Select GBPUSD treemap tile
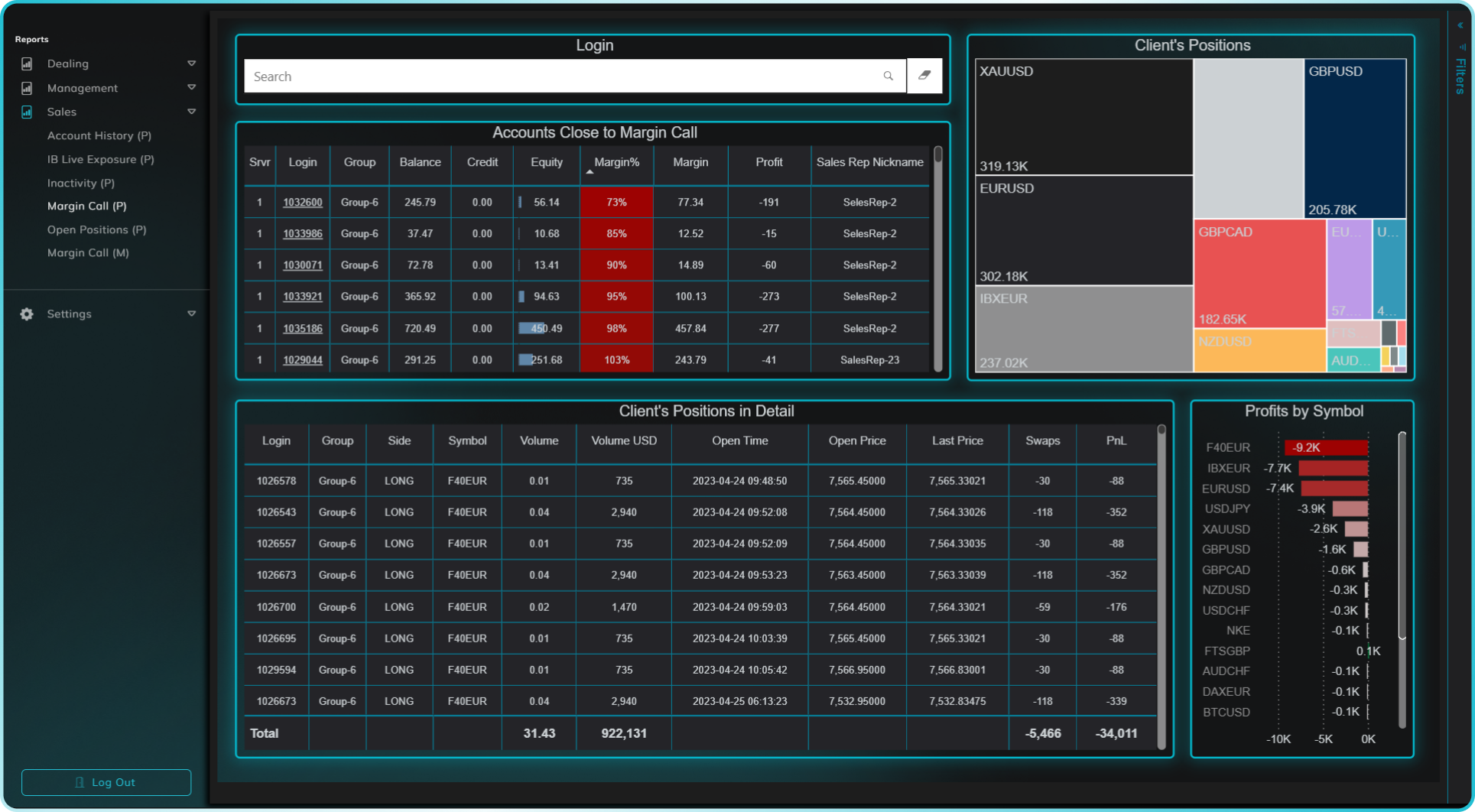 1355,138
